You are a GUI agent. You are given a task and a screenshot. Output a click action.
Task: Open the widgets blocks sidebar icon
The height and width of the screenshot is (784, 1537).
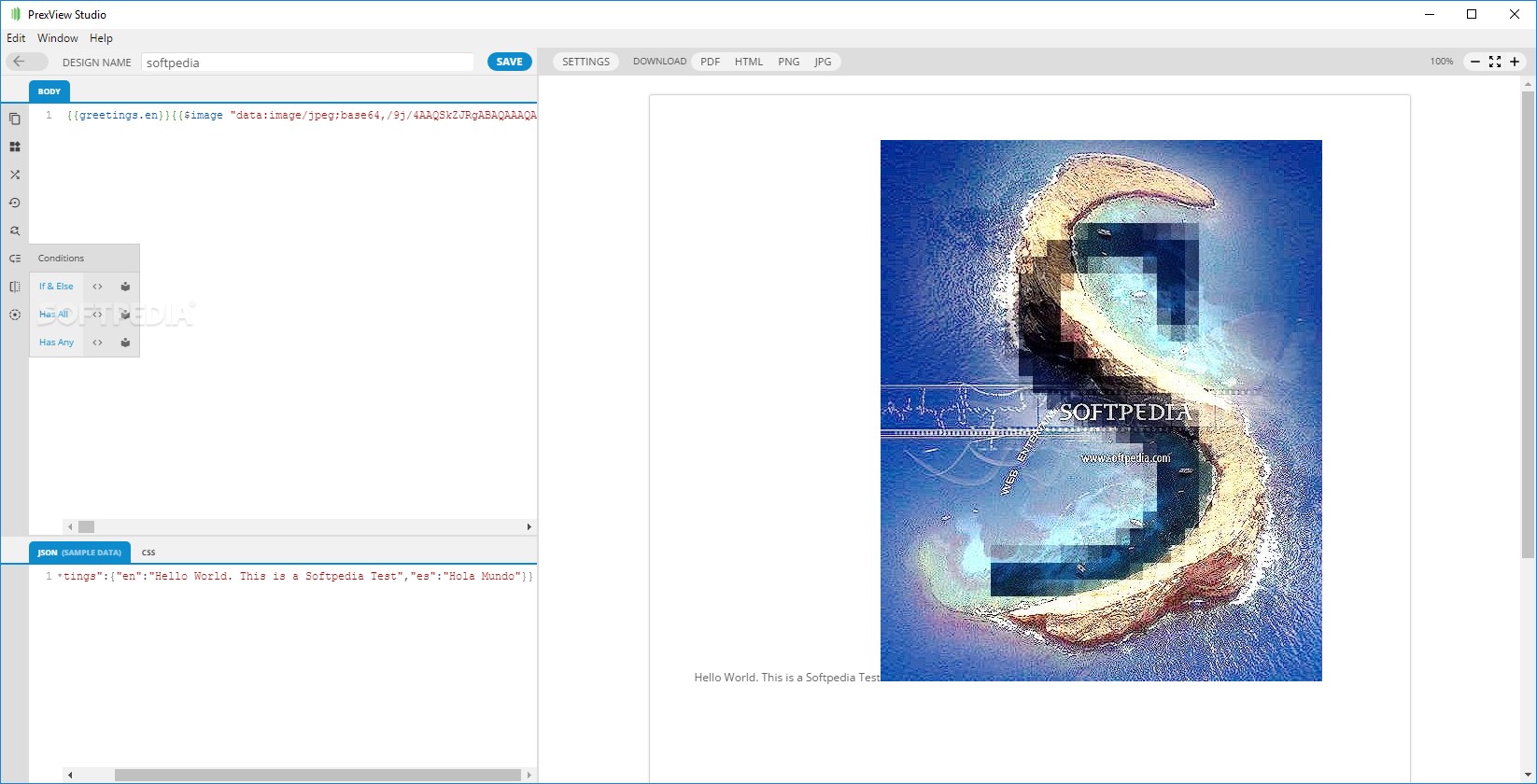click(15, 147)
